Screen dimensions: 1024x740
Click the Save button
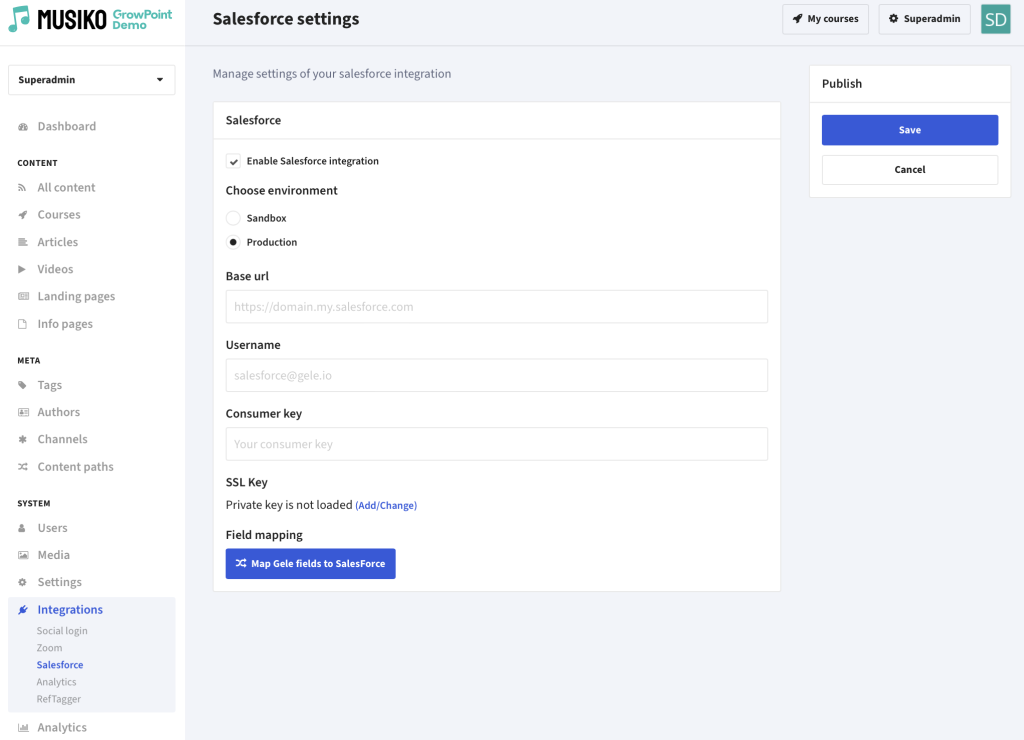pyautogui.click(x=910, y=130)
